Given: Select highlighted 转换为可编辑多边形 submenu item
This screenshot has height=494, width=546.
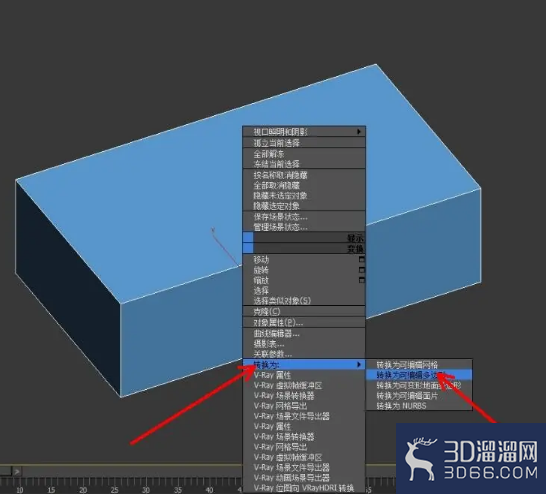Looking at the screenshot, I should point(419,375).
